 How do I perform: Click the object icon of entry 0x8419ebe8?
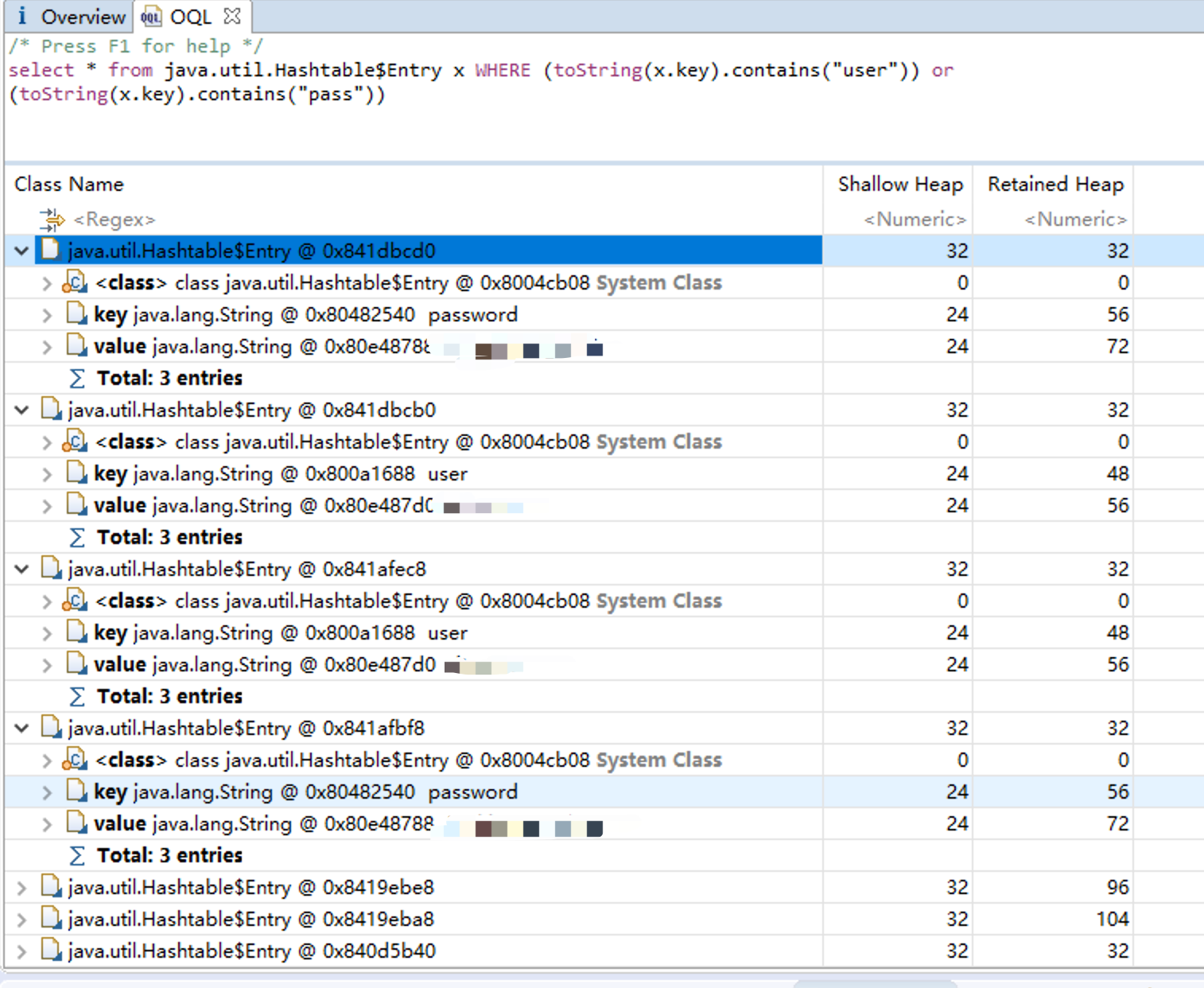pyautogui.click(x=51, y=887)
